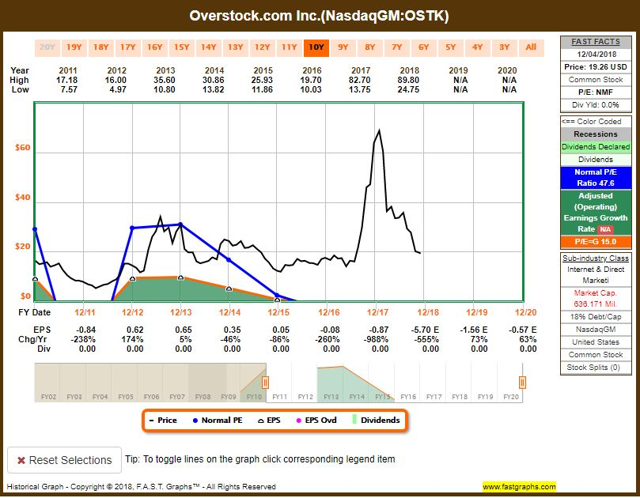Viewport: 640px width, 498px height.
Task: Click the Normal PE dot at 12/13
Action: (180, 224)
